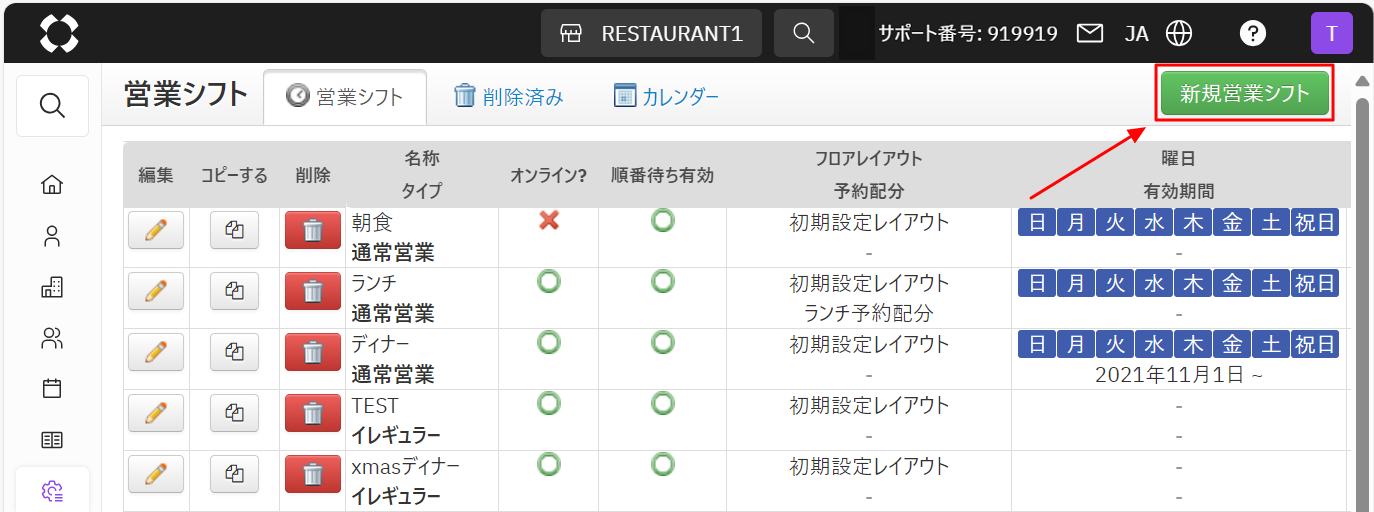Click the globe language icon

[x=1180, y=33]
